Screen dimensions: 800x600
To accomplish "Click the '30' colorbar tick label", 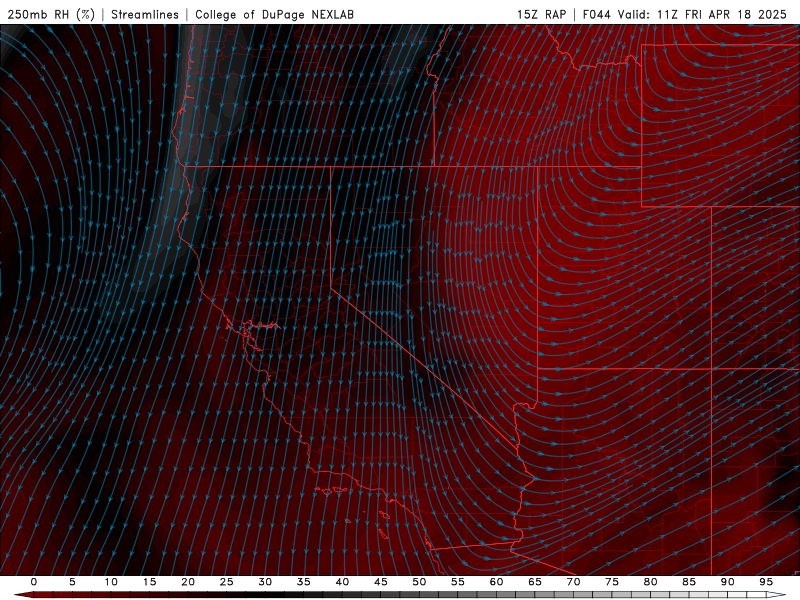I will (265, 582).
